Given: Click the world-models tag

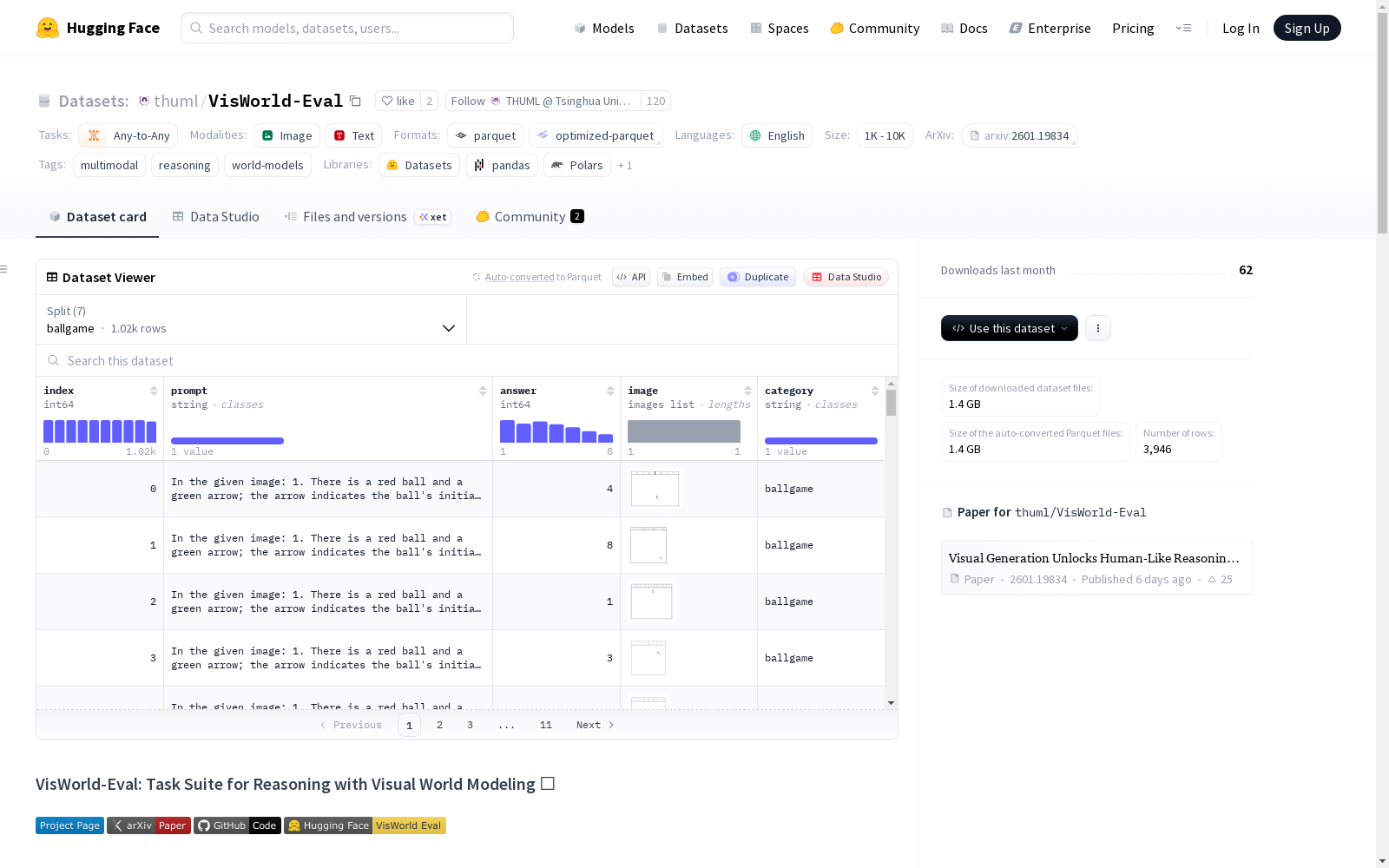Looking at the screenshot, I should coord(267,165).
